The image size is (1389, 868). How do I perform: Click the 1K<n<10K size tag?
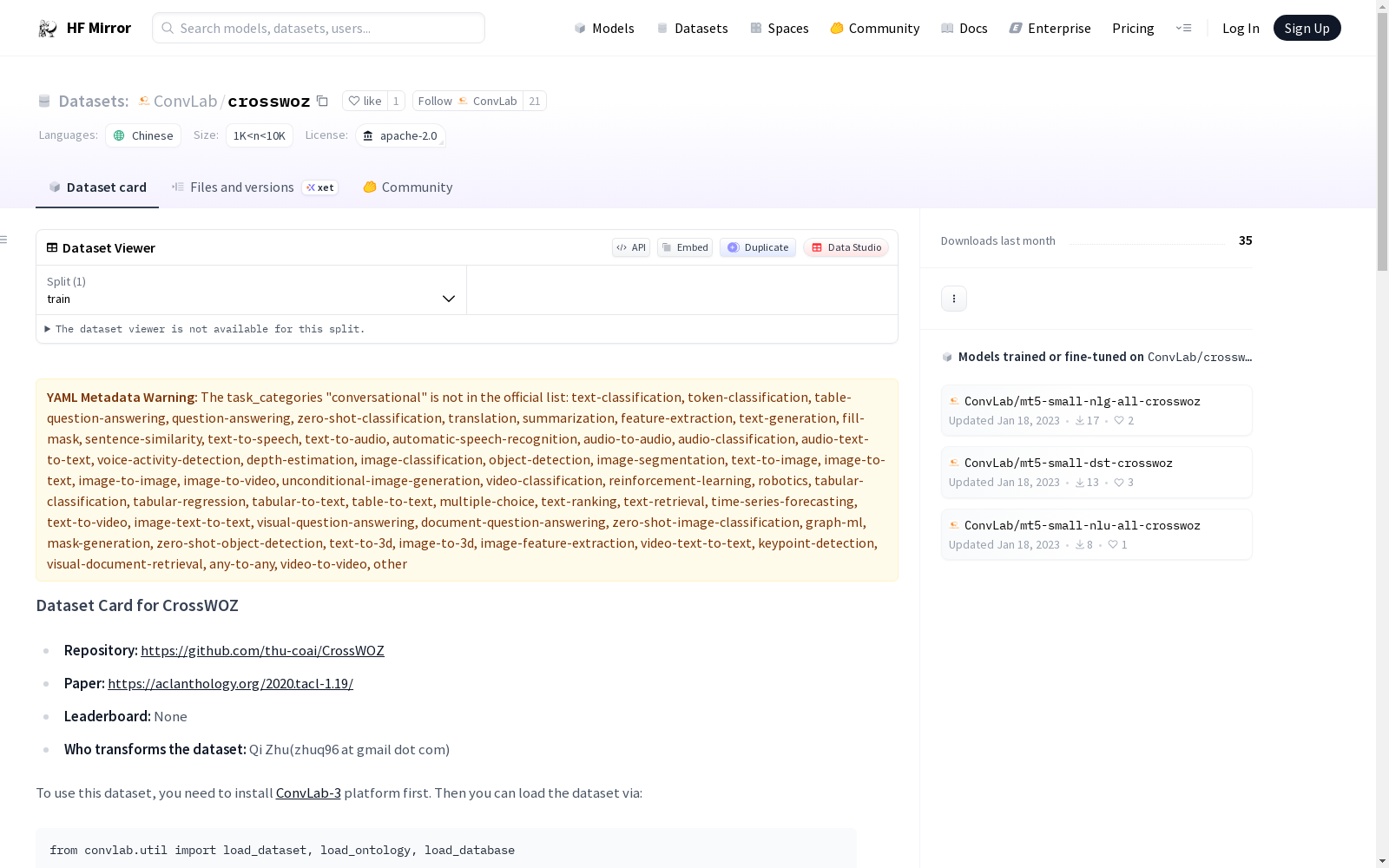point(260,135)
